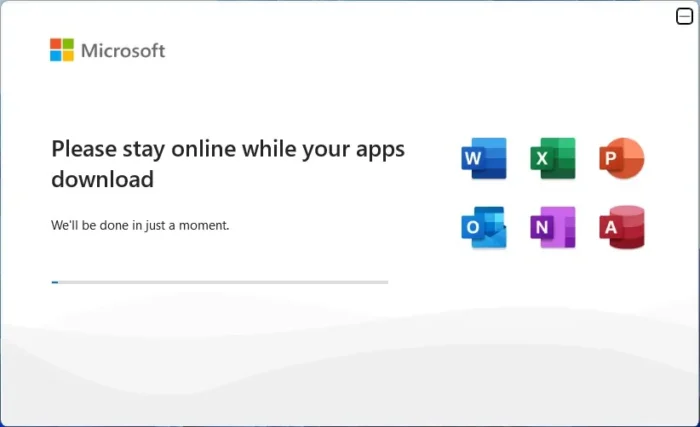The height and width of the screenshot is (427, 700).
Task: Click the word 'download' in the heading
Action: pos(102,180)
